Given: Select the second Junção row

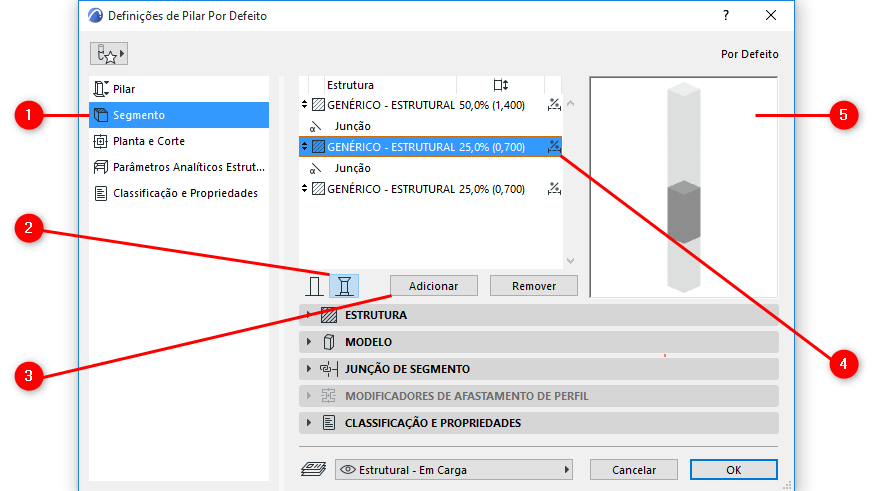Looking at the screenshot, I should [x=430, y=168].
